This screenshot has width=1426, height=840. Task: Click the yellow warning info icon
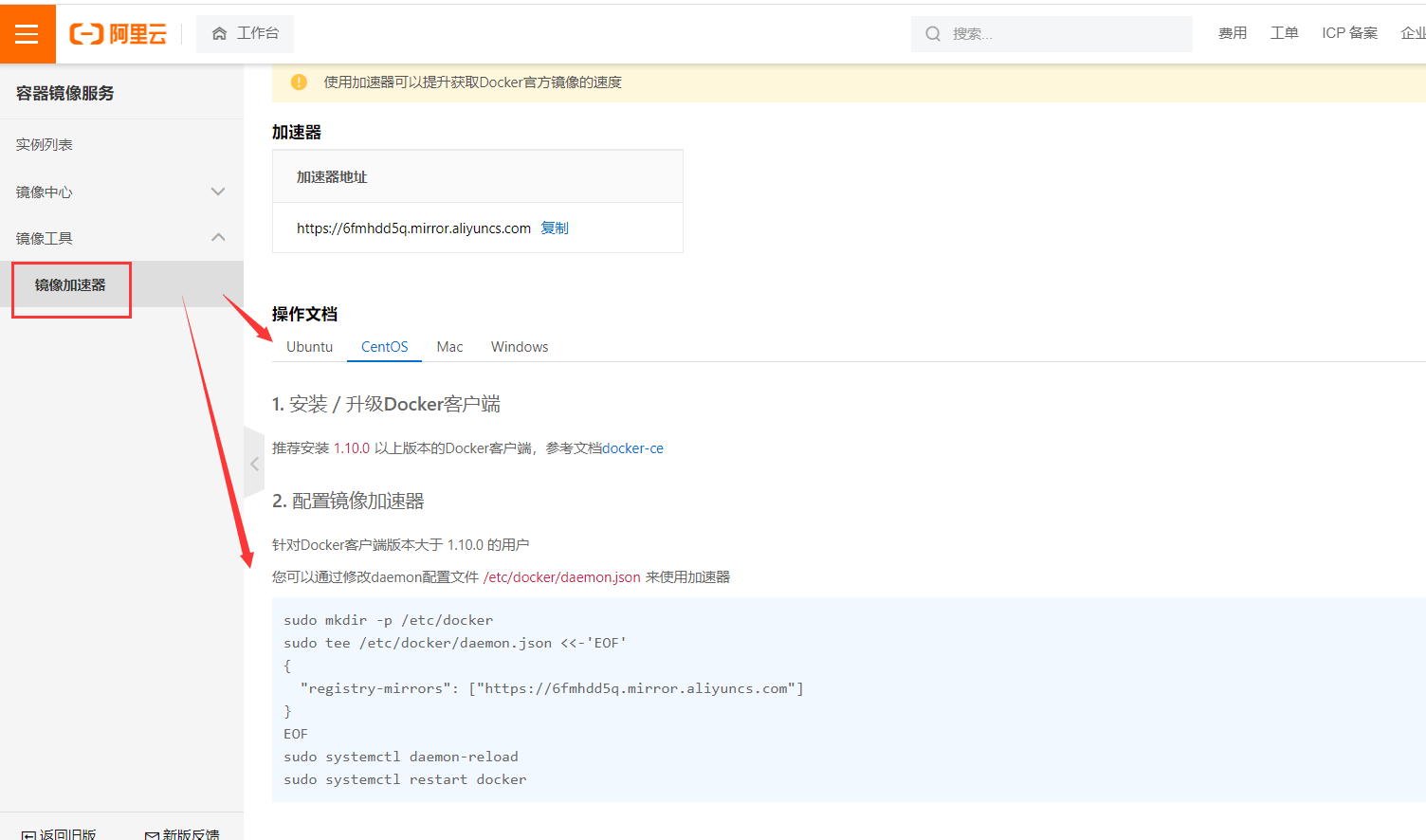(x=299, y=82)
